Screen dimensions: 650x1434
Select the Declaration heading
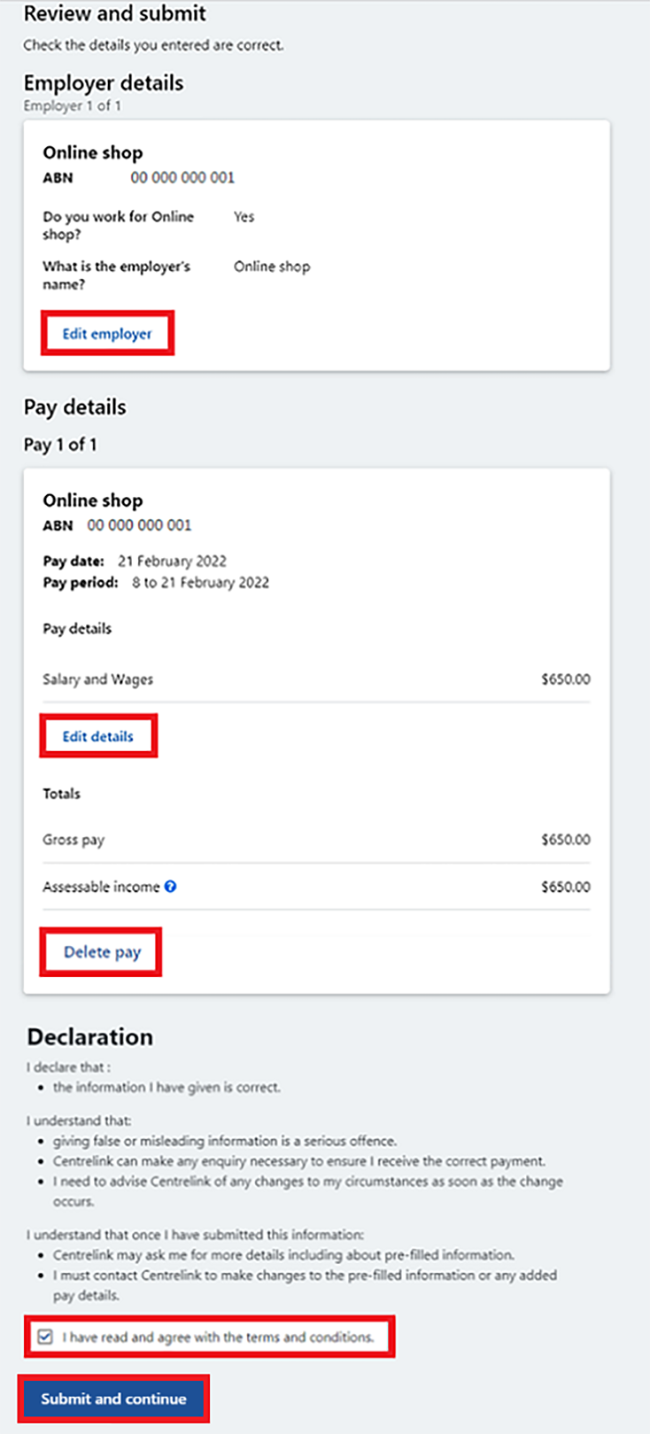[90, 1036]
